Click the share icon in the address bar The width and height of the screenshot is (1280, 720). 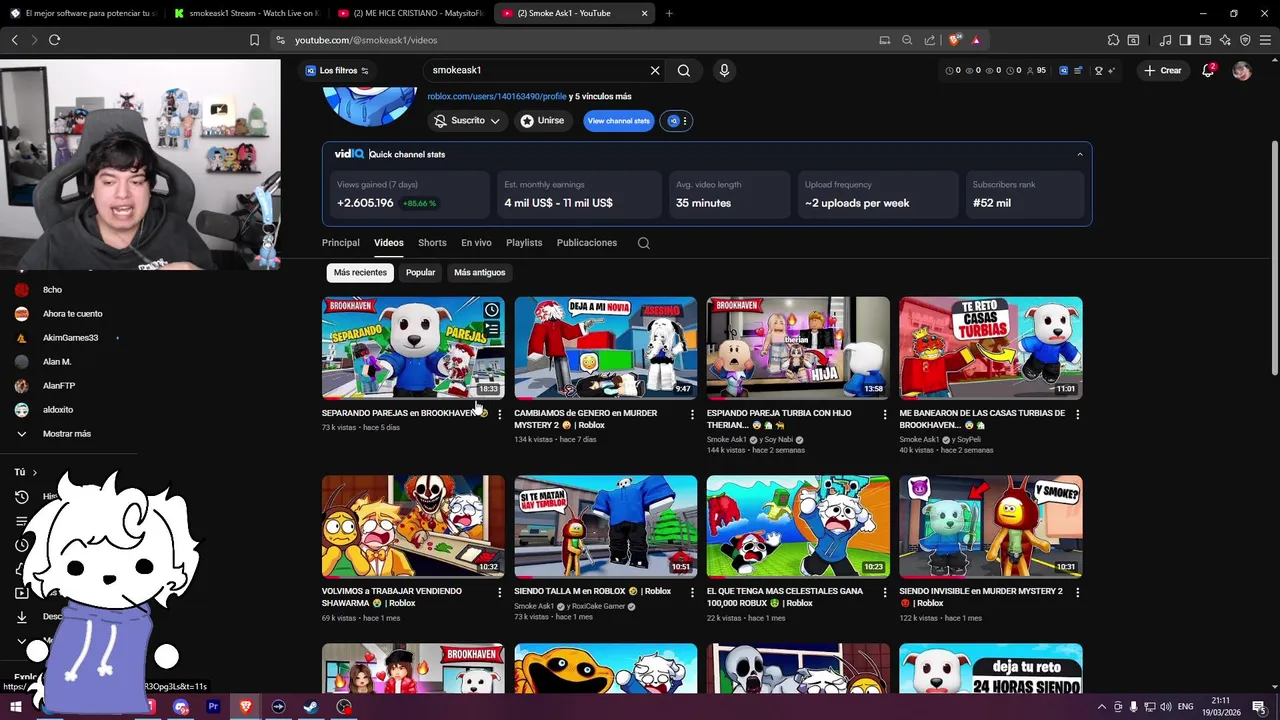[x=930, y=40]
